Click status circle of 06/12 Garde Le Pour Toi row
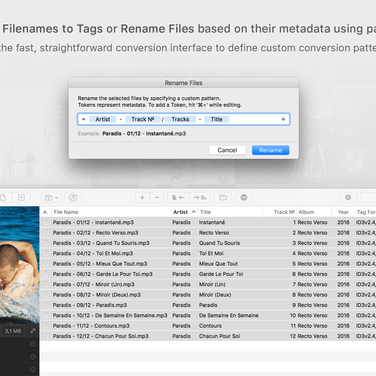Image resolution: width=376 pixels, height=376 pixels. (x=46, y=274)
